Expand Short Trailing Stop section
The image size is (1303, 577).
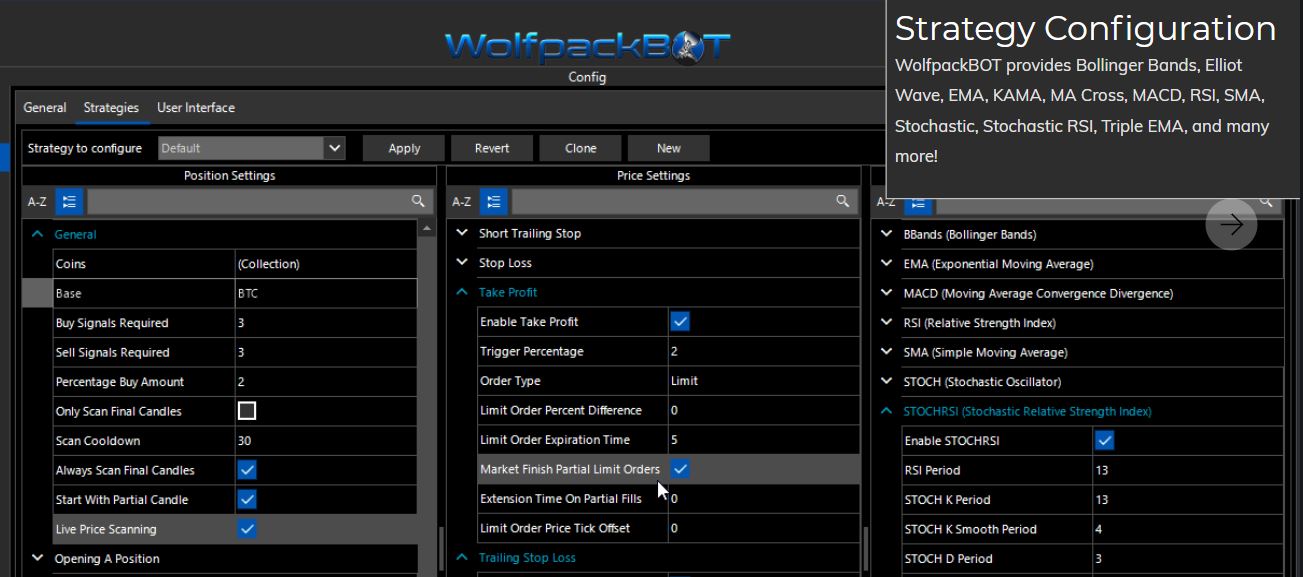coord(462,233)
